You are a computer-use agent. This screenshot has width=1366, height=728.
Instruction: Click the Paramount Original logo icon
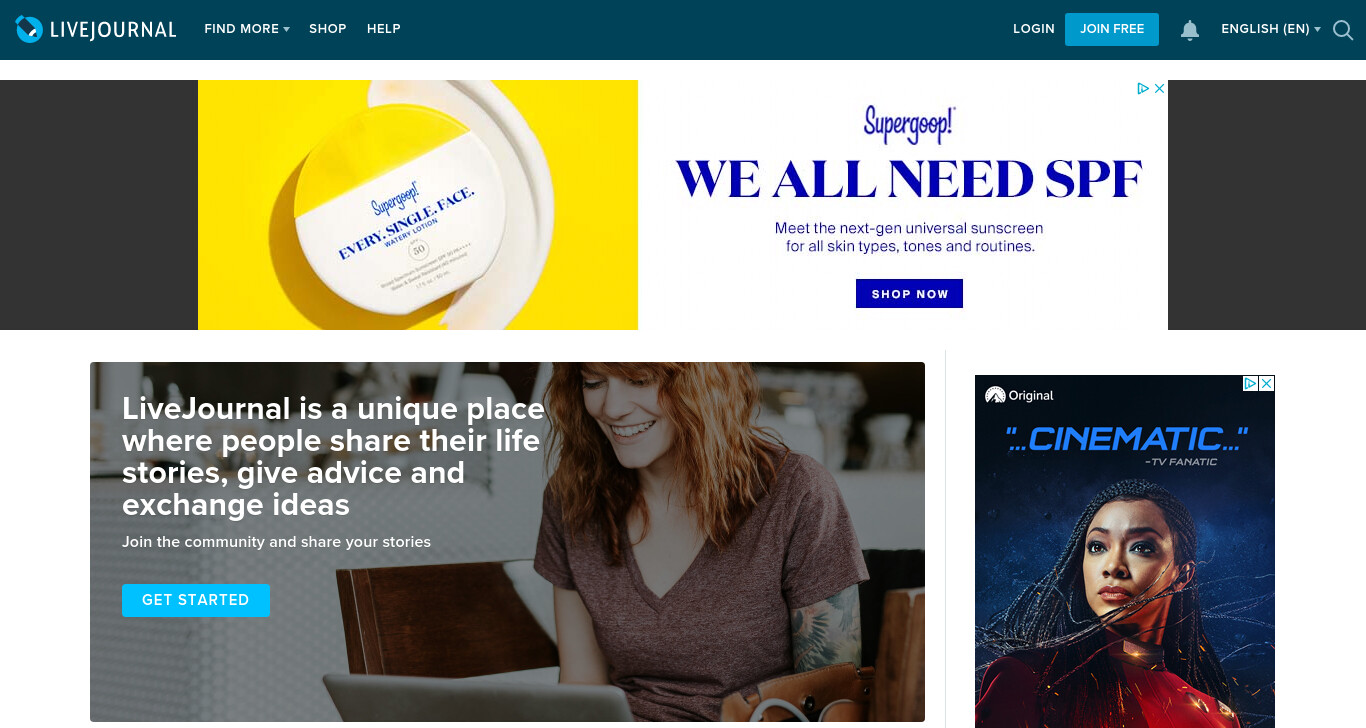pos(994,395)
